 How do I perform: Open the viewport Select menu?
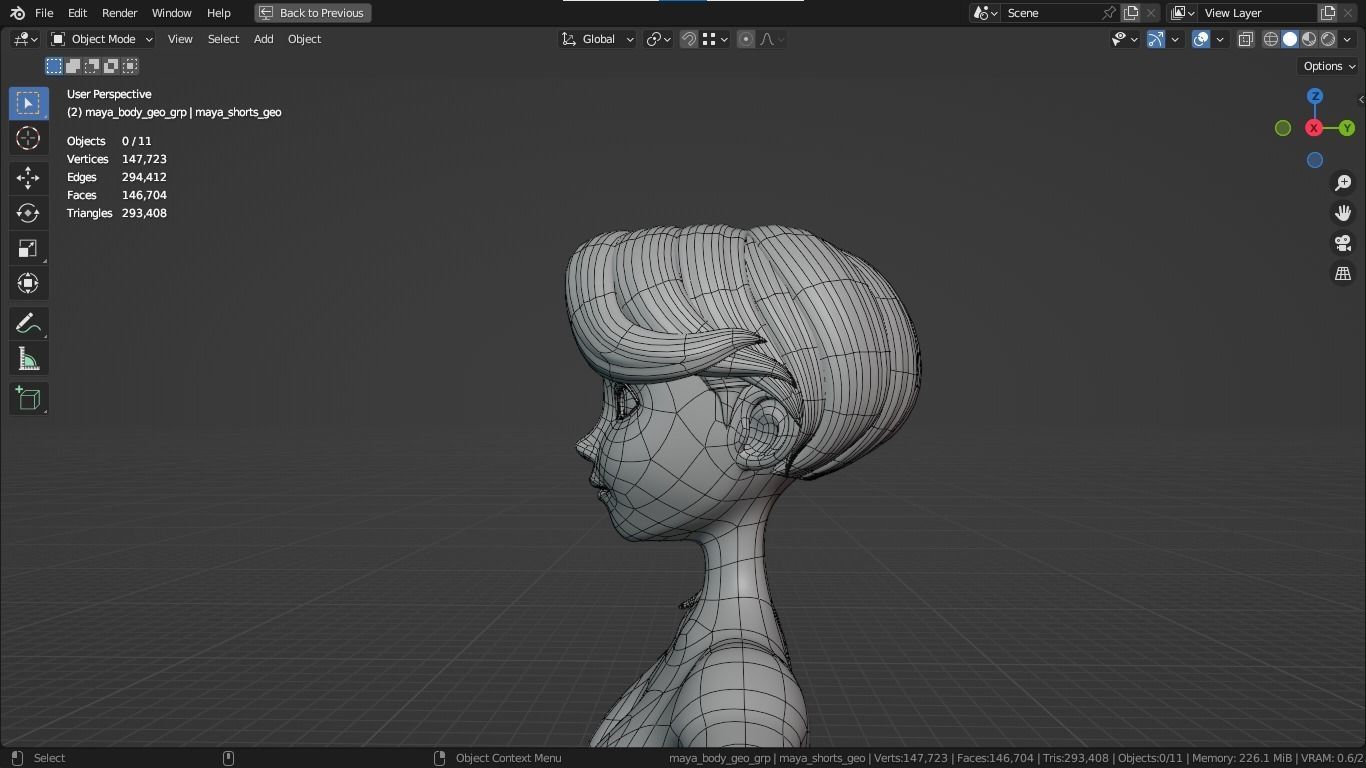pos(223,39)
